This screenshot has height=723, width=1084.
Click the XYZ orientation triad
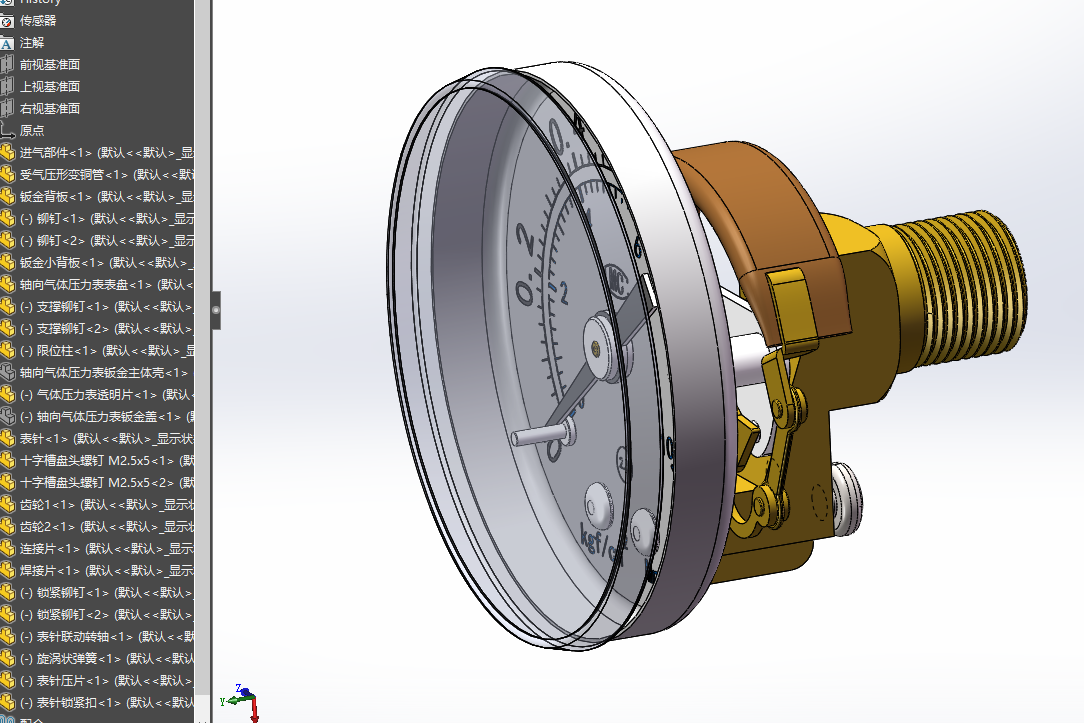coord(242,702)
